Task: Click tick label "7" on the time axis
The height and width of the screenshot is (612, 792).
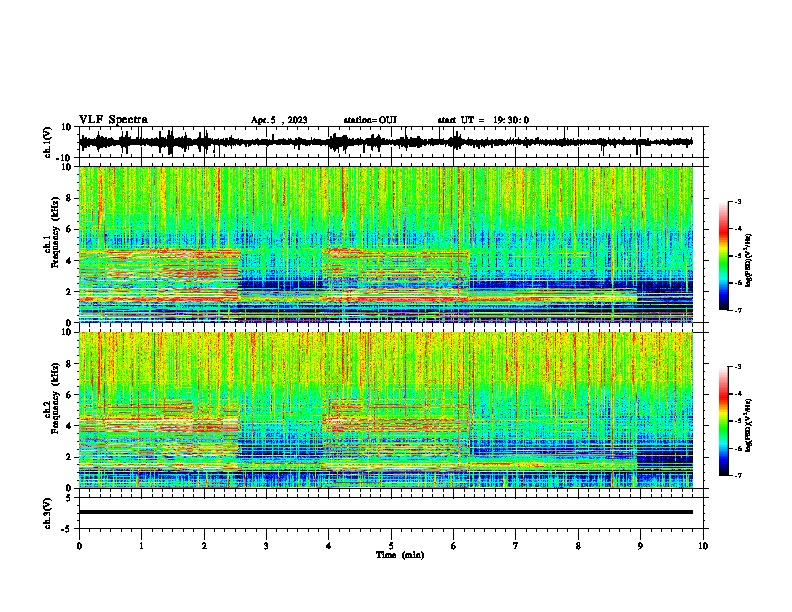Action: tap(516, 546)
